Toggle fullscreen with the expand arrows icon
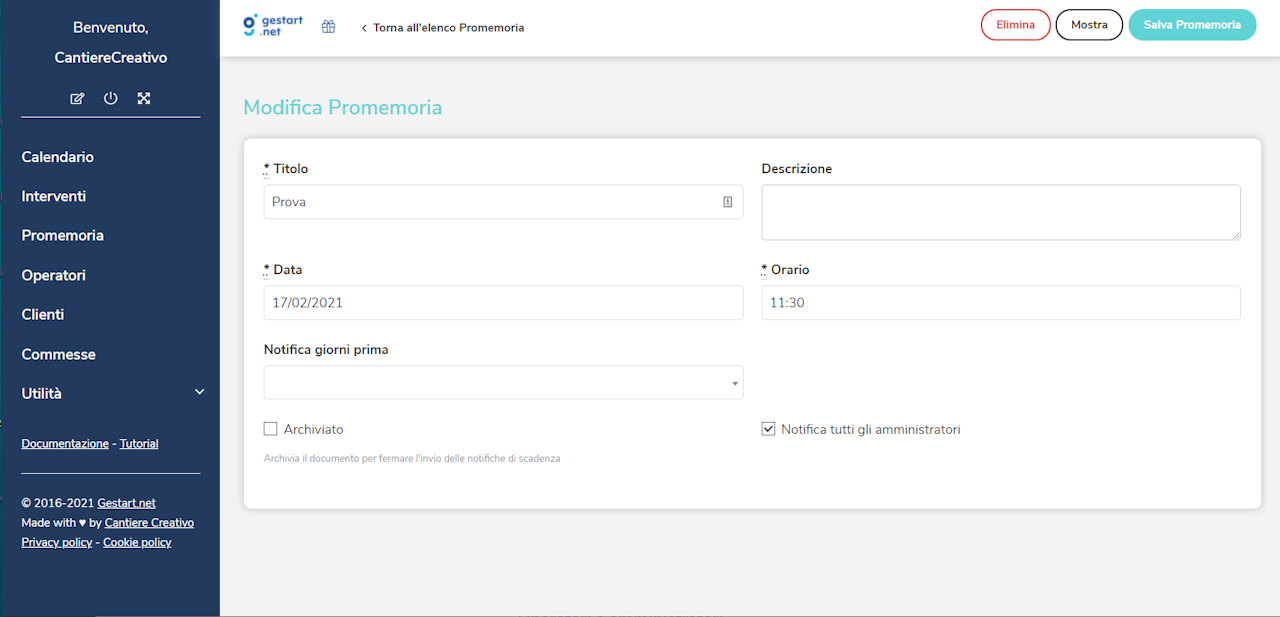 (143, 98)
